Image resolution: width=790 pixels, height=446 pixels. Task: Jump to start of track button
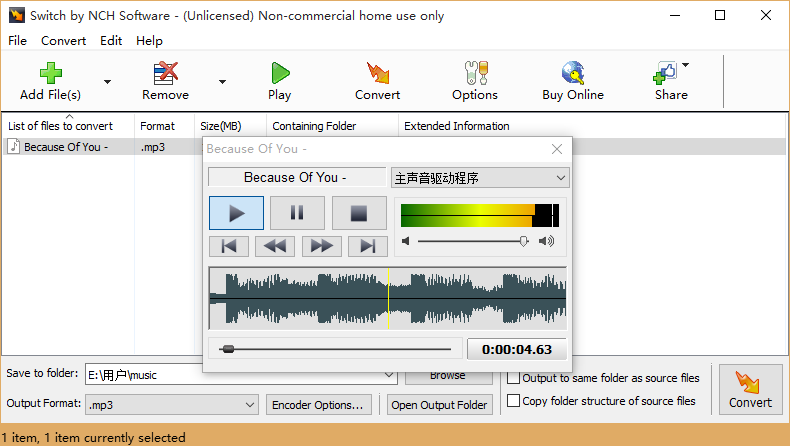229,246
